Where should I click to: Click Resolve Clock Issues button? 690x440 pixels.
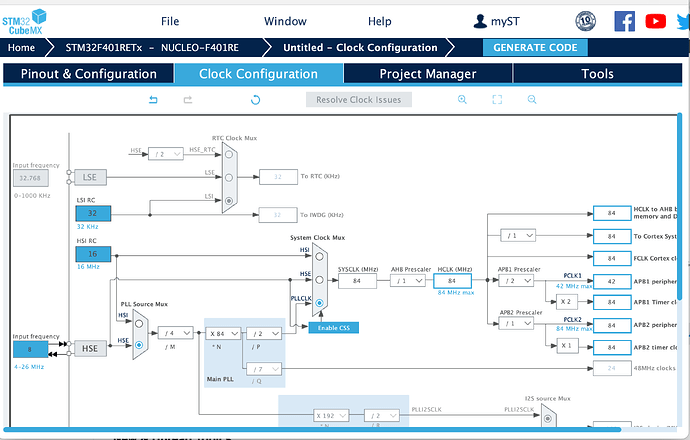pos(359,99)
